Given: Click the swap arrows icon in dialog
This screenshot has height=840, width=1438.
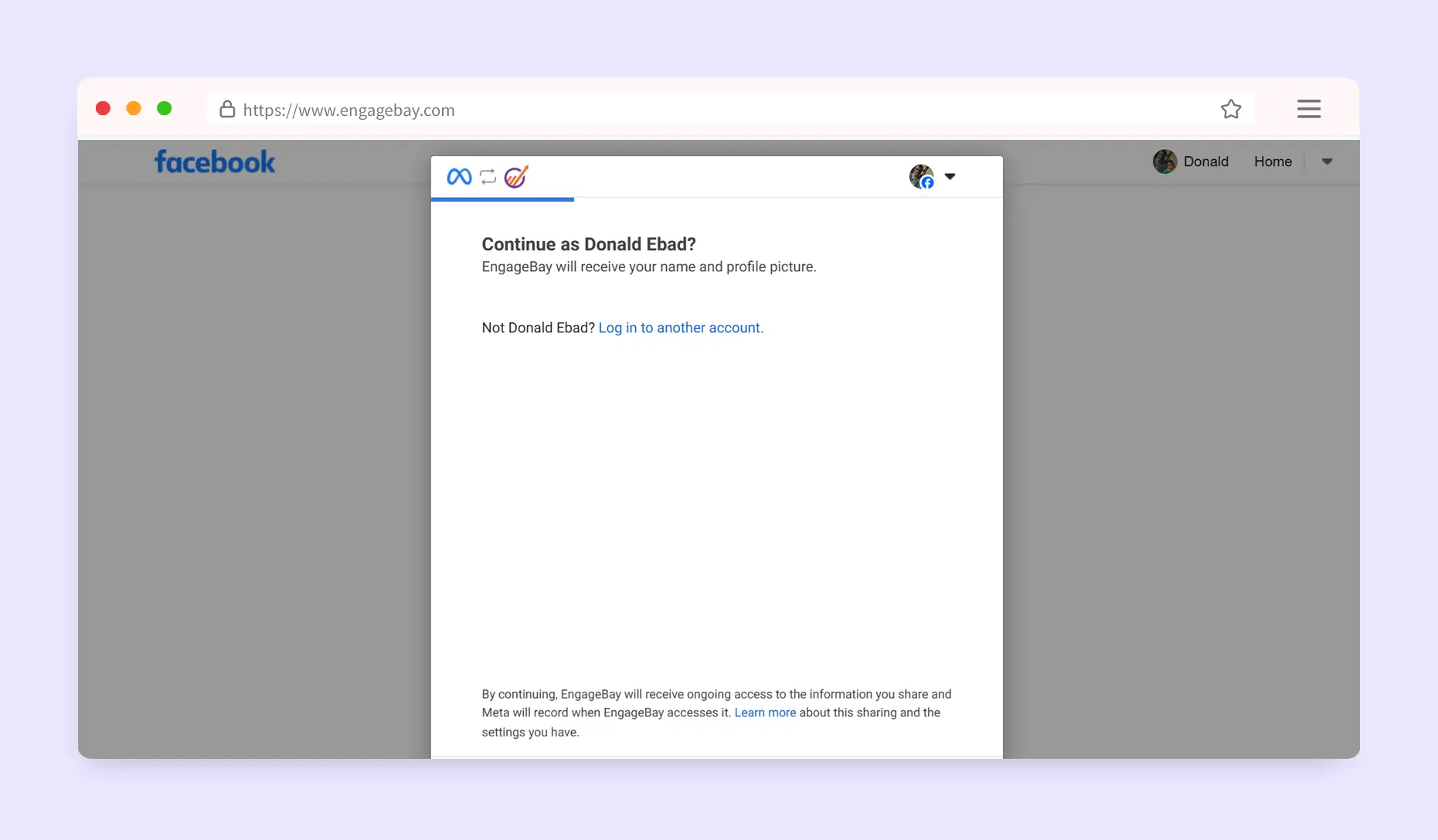Looking at the screenshot, I should tap(488, 177).
